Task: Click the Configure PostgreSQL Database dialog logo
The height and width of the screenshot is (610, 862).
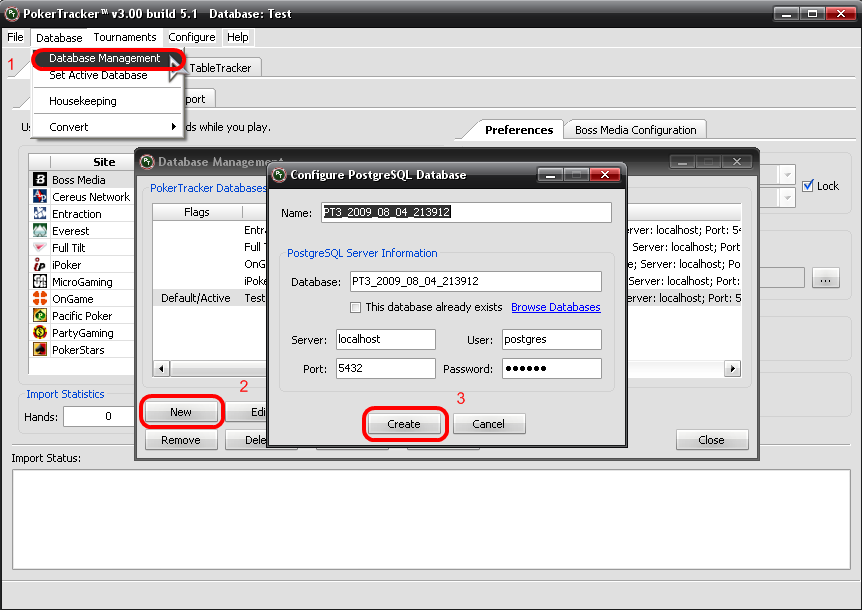Action: pyautogui.click(x=279, y=175)
